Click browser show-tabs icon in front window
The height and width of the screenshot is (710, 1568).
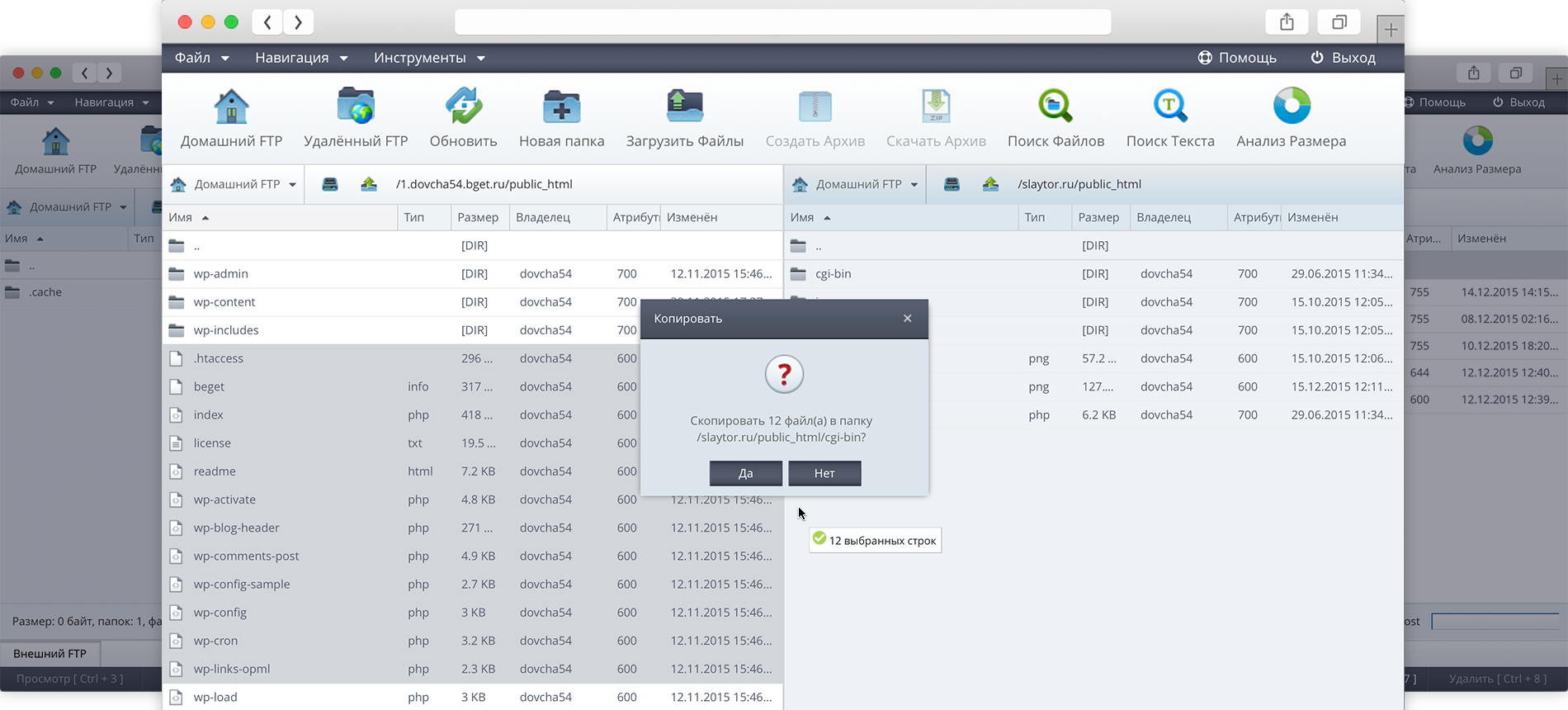pyautogui.click(x=1339, y=22)
